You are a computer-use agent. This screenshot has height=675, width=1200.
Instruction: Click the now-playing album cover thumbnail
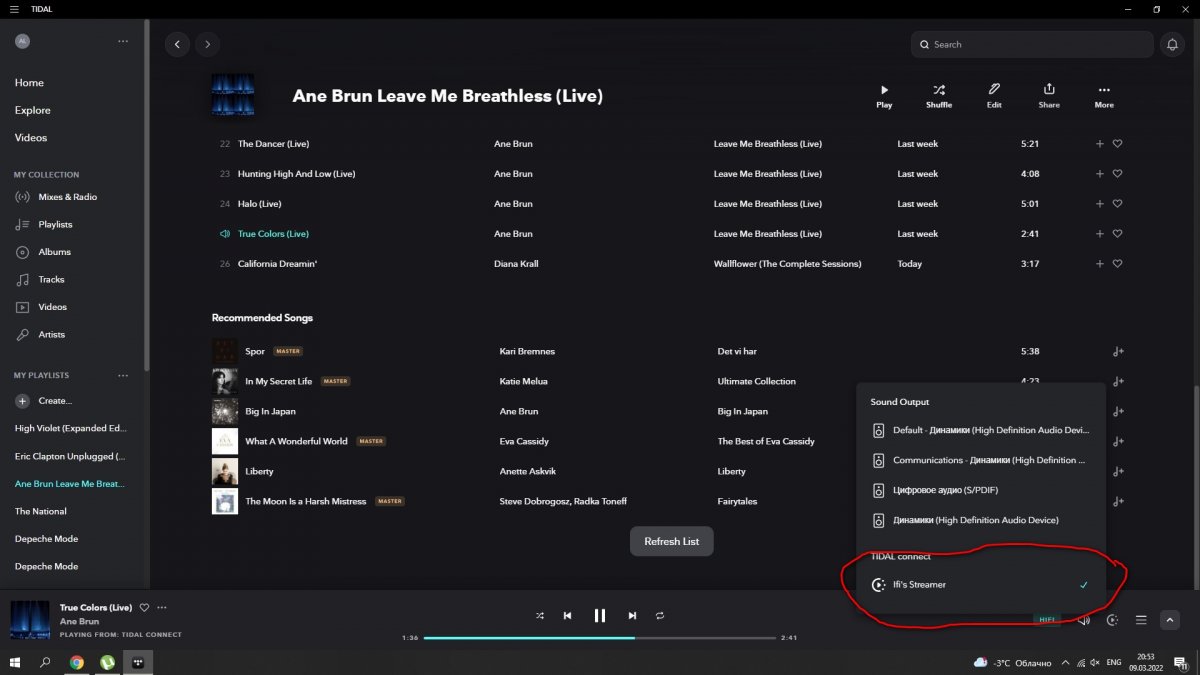point(30,620)
